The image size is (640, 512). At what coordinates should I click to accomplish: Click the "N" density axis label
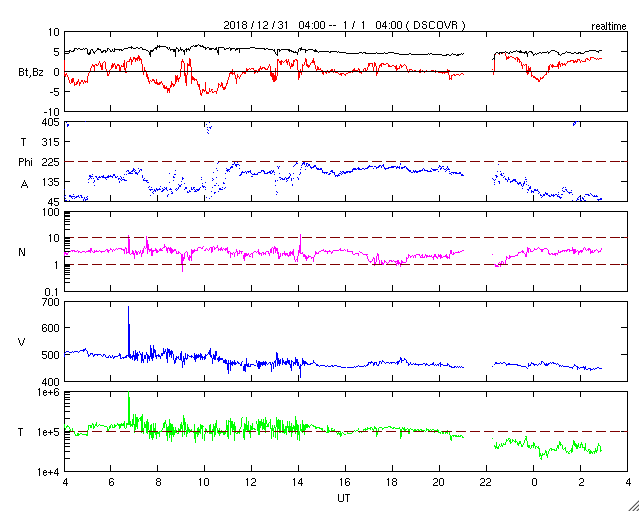(22, 252)
